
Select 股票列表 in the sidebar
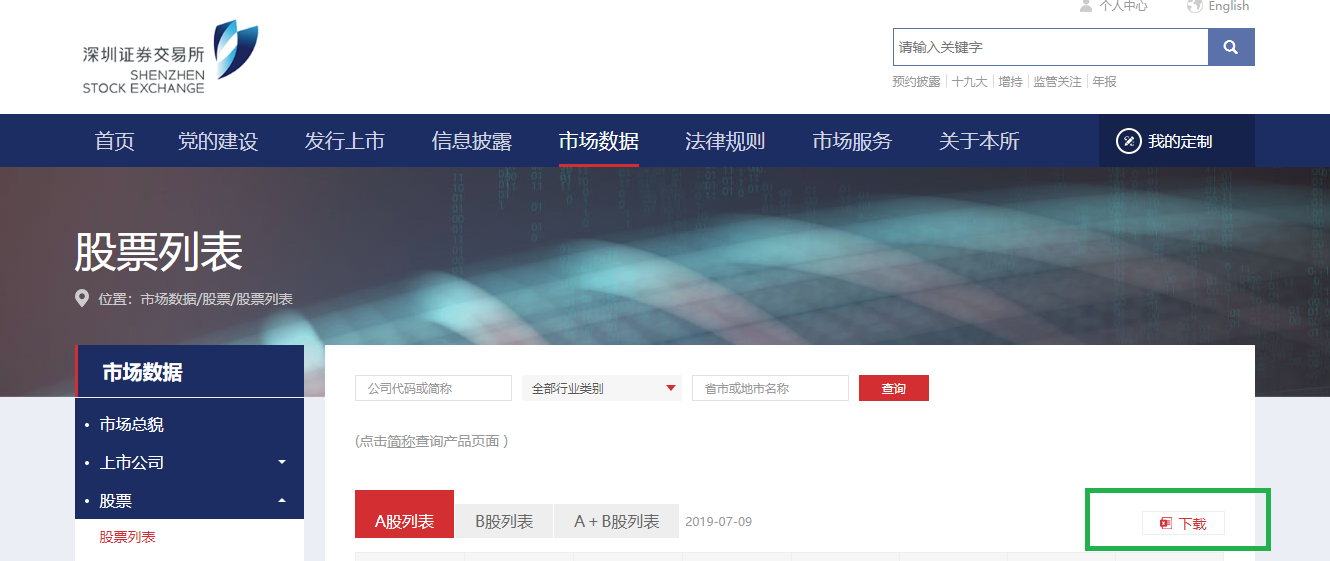point(127,537)
